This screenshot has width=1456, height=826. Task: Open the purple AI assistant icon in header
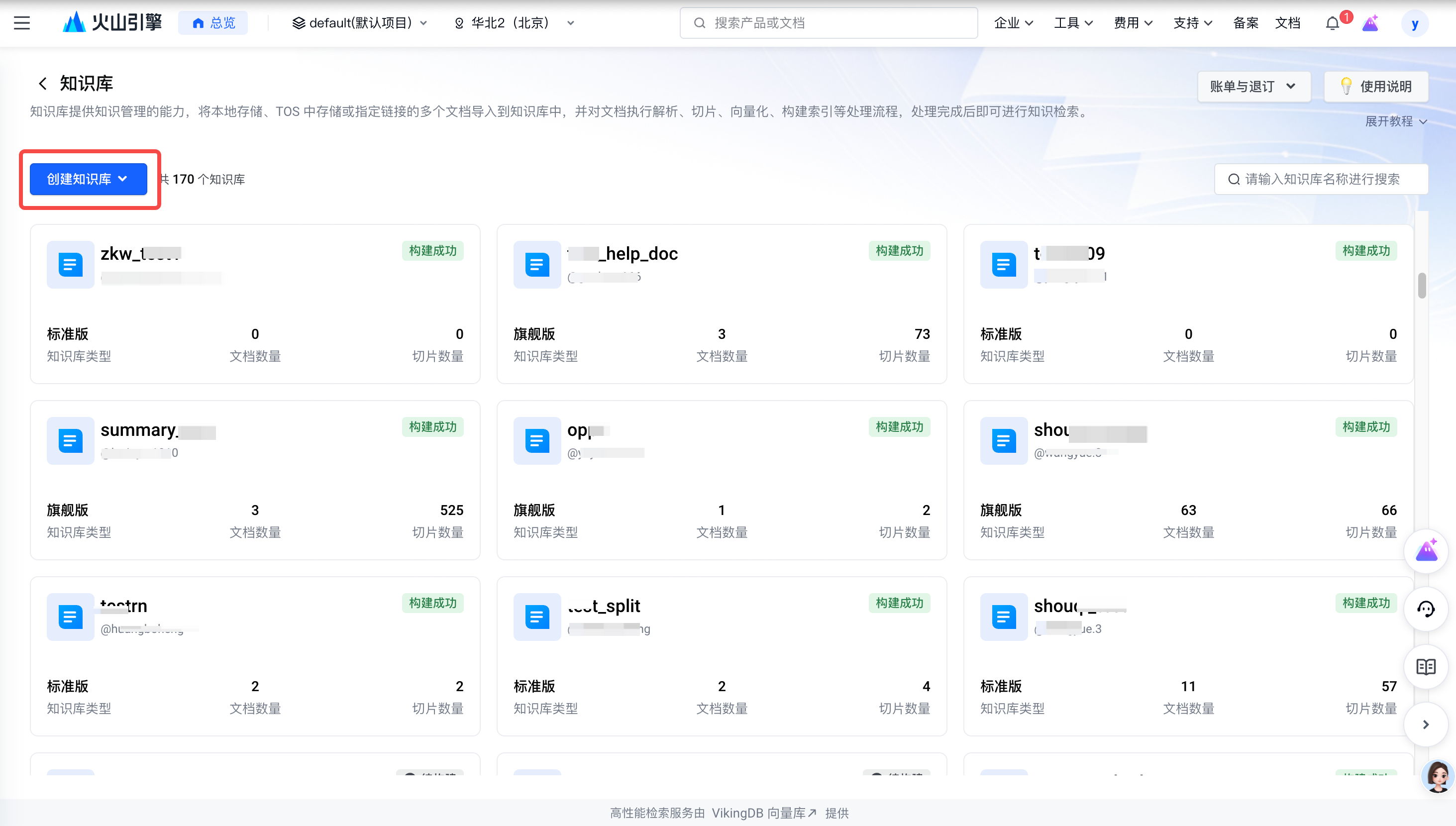1370,23
